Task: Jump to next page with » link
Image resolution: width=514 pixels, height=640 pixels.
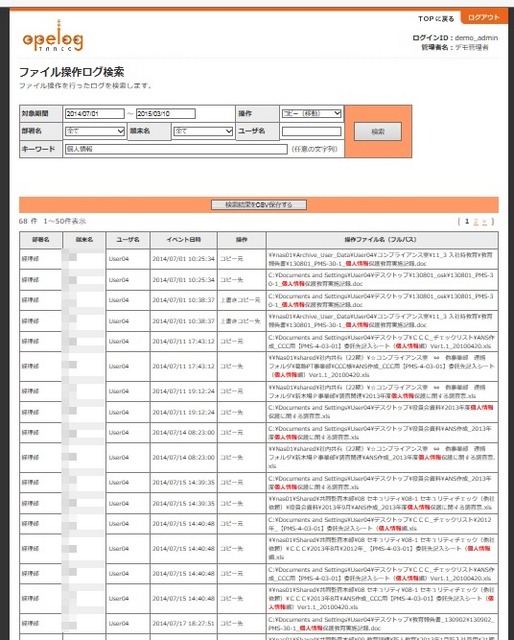Action: (485, 222)
